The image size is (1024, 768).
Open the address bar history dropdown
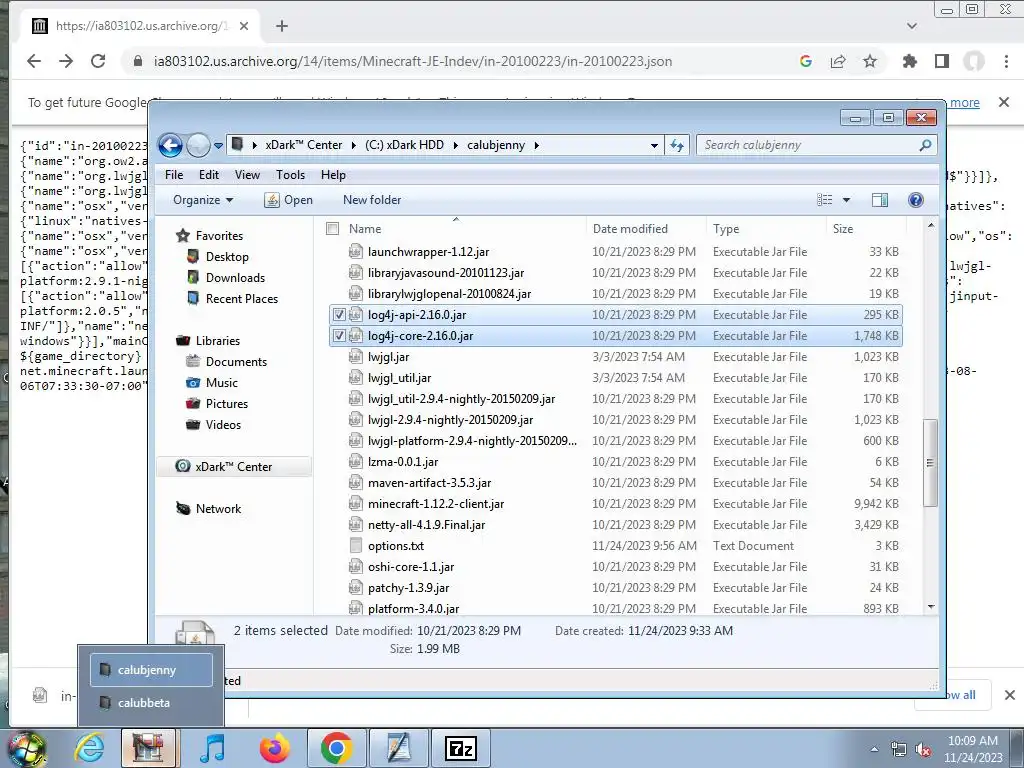654,146
